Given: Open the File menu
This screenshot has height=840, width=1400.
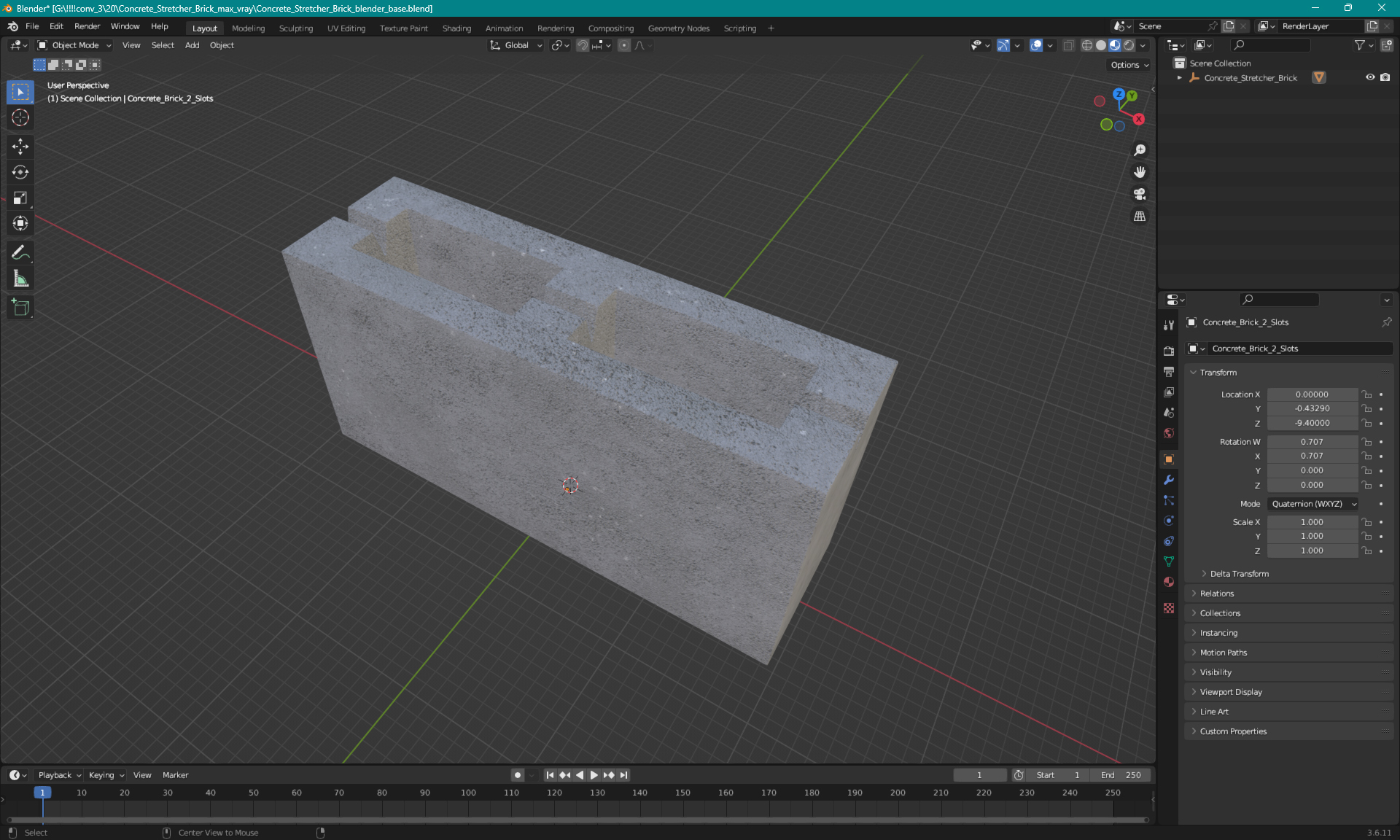Looking at the screenshot, I should pos(32,26).
